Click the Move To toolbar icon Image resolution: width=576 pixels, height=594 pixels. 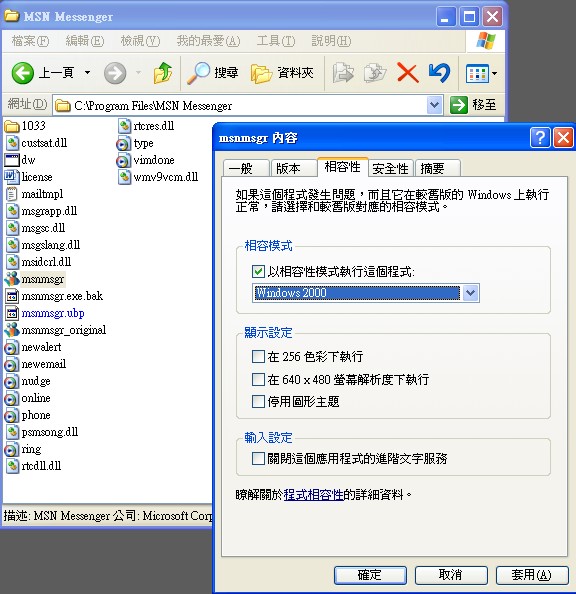(x=343, y=73)
